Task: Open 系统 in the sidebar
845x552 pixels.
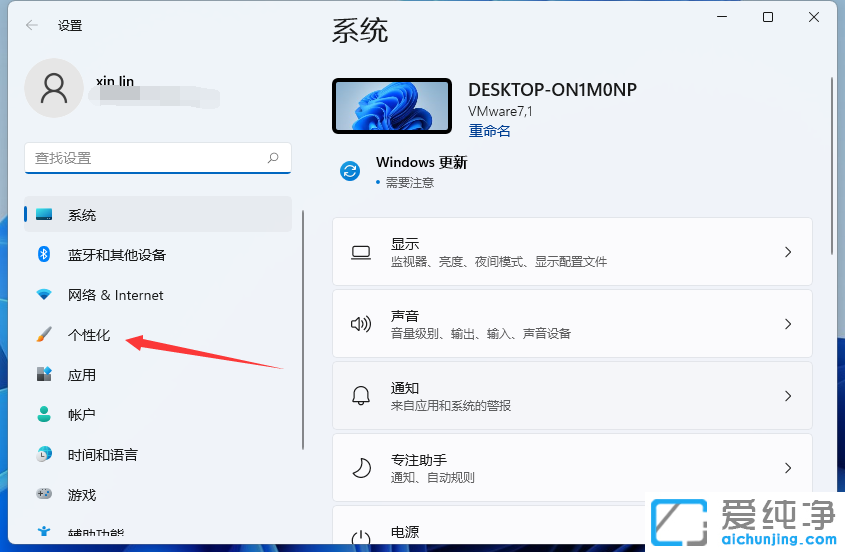Action: [x=158, y=215]
